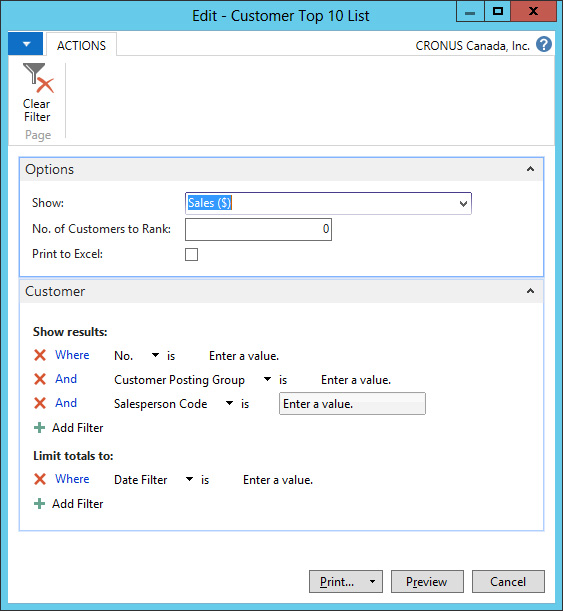Remove the No. filter with red X

pyautogui.click(x=40, y=355)
